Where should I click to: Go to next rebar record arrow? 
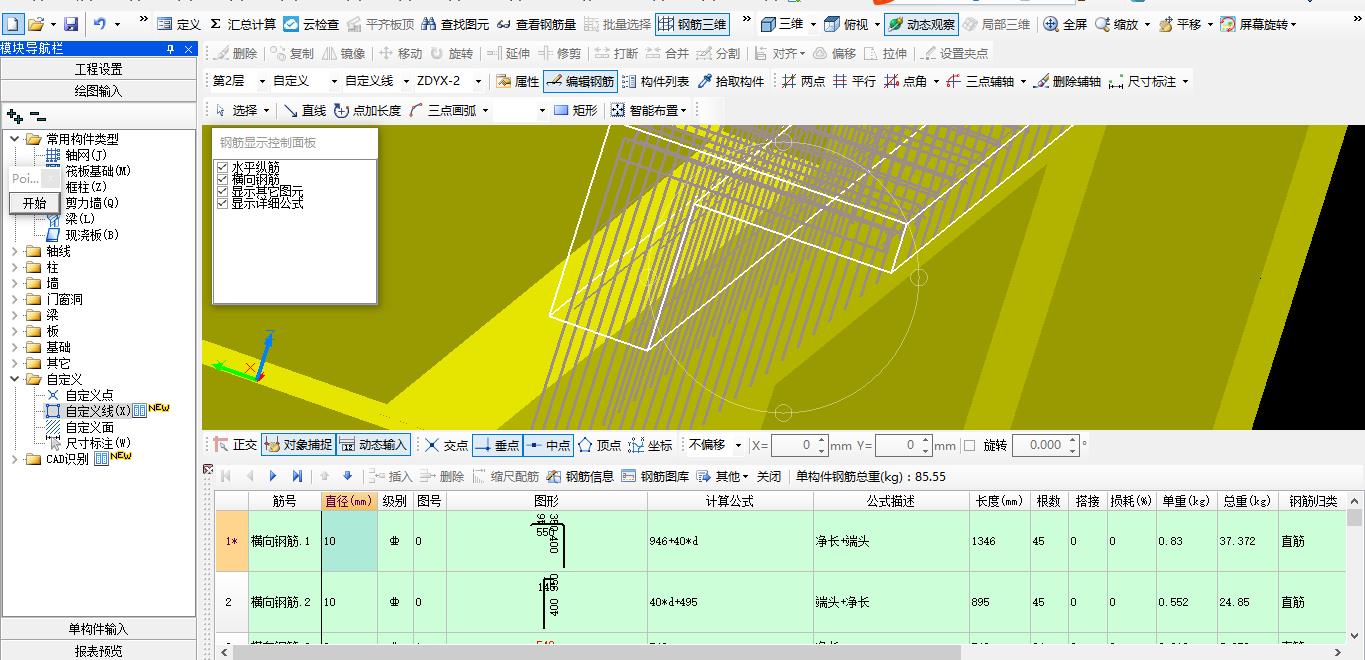273,476
